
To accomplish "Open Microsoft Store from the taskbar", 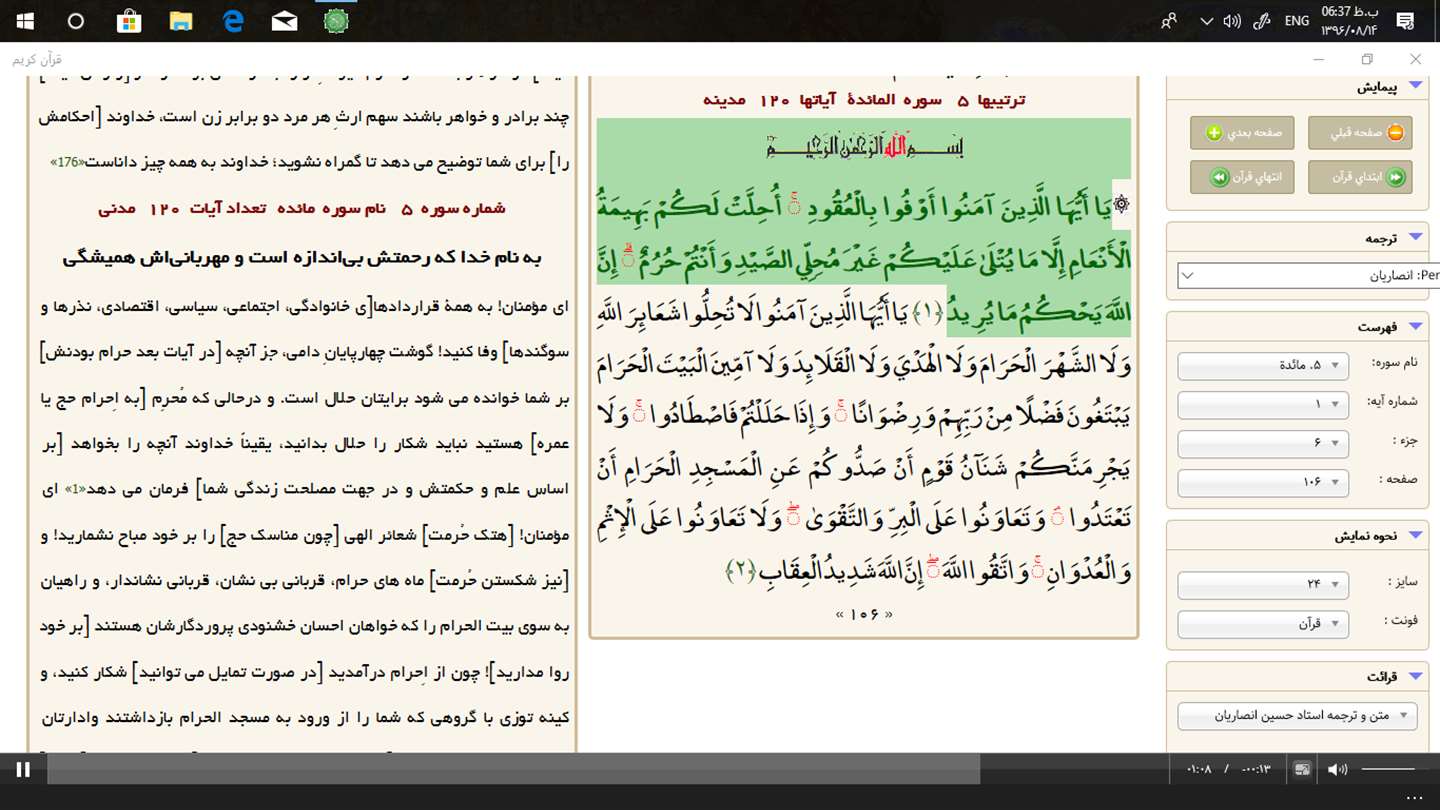I will 129,21.
